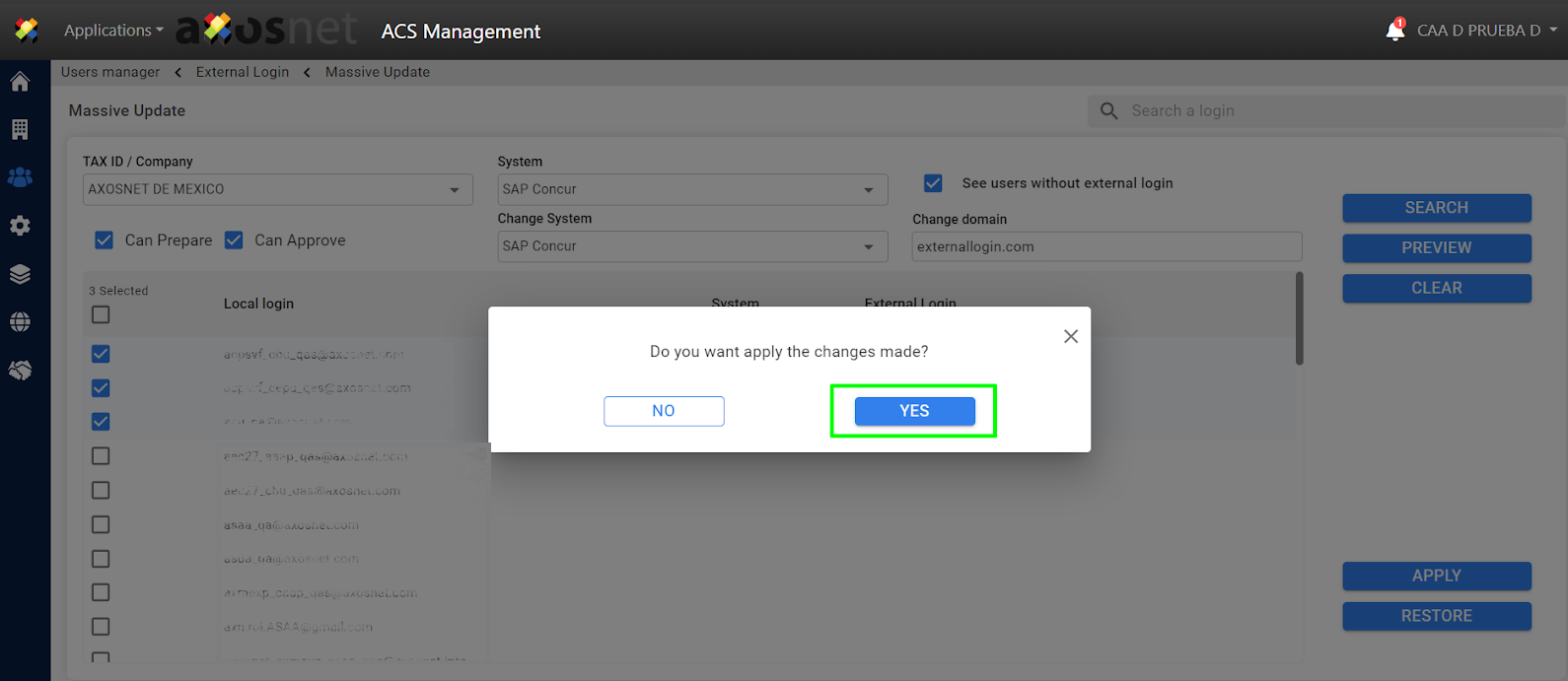Toggle the Can Approve checkbox
Image resolution: width=1568 pixels, height=681 pixels.
[x=234, y=240]
